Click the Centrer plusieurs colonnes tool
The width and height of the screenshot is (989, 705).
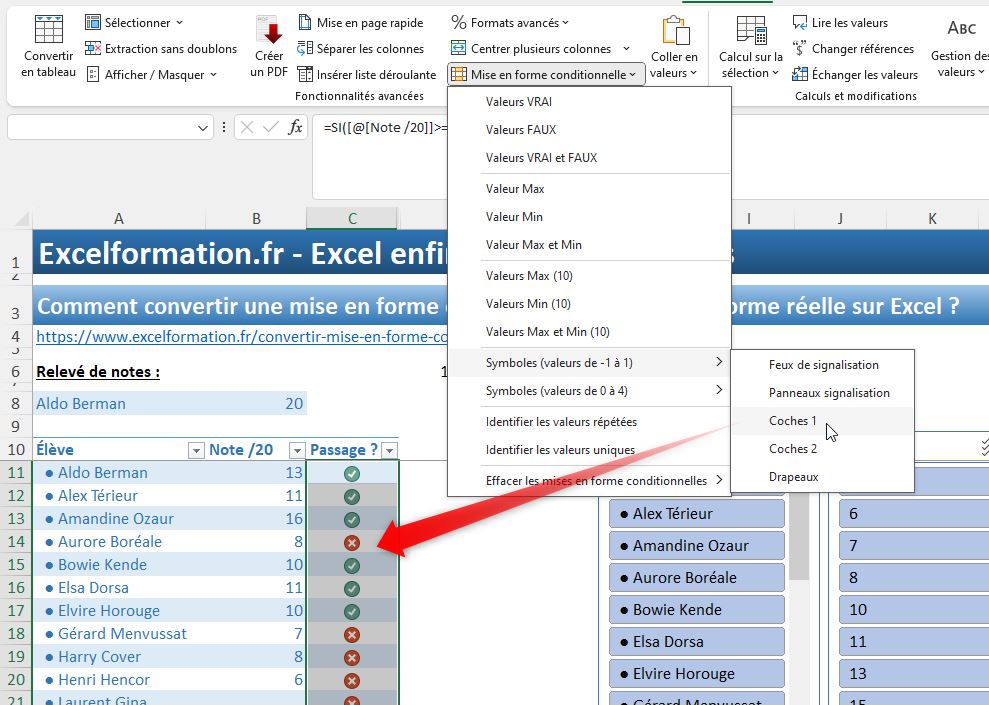[x=539, y=48]
